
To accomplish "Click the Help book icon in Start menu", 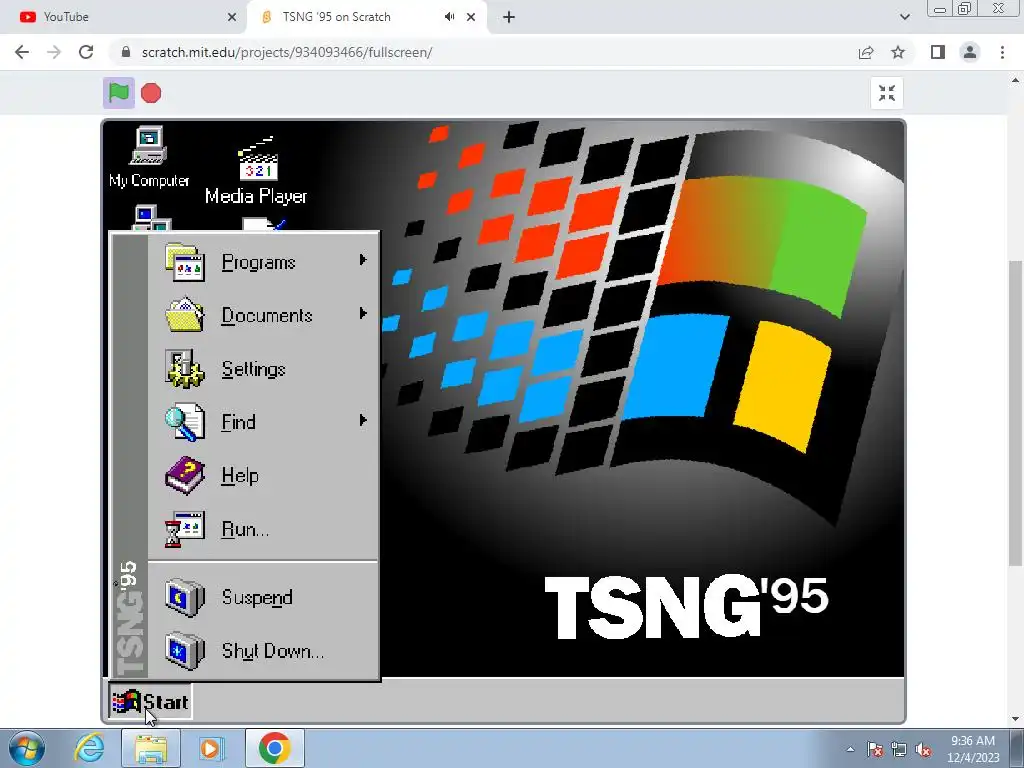I will 185,475.
